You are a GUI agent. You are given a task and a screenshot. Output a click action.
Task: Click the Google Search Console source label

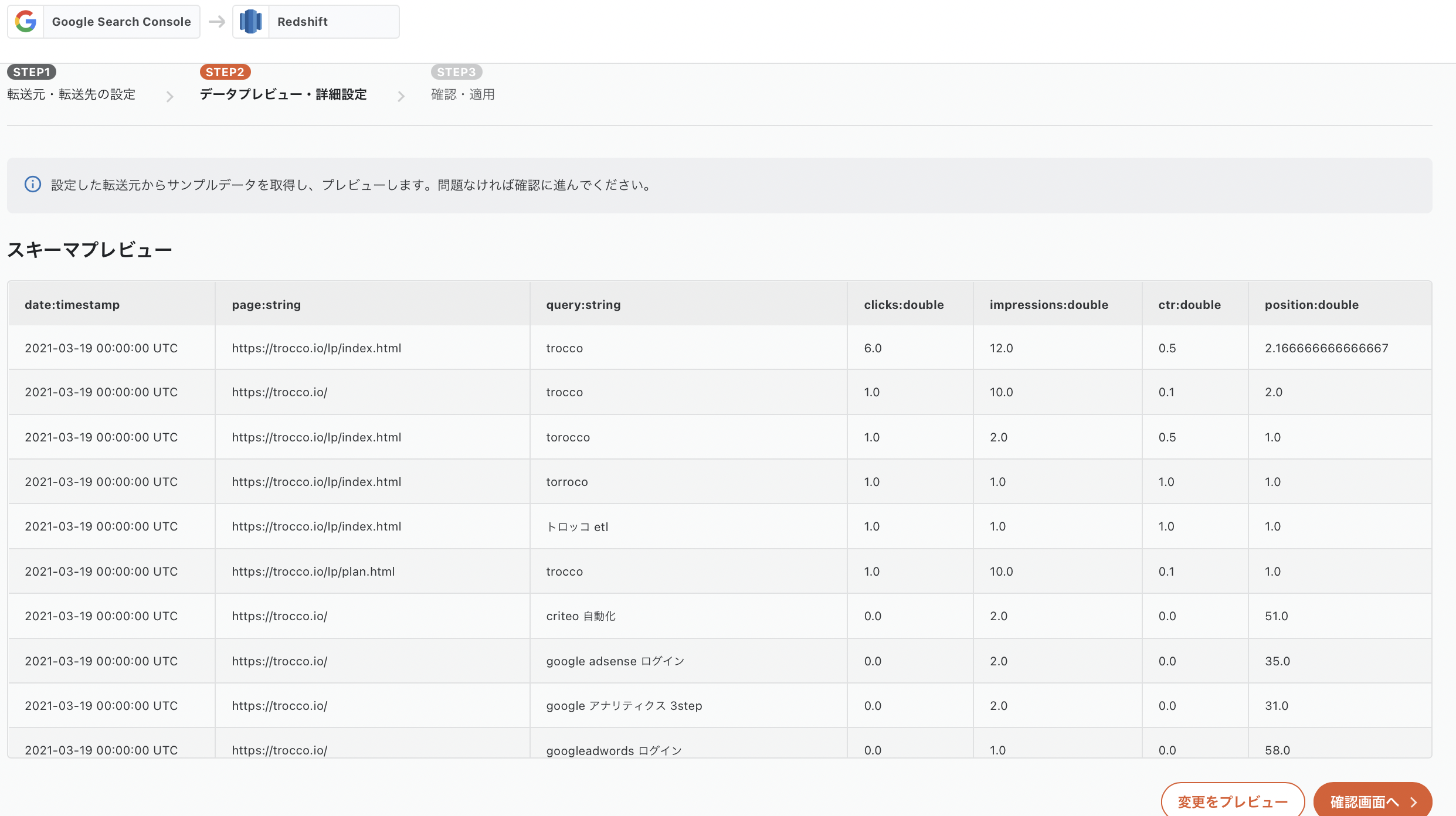(x=121, y=22)
